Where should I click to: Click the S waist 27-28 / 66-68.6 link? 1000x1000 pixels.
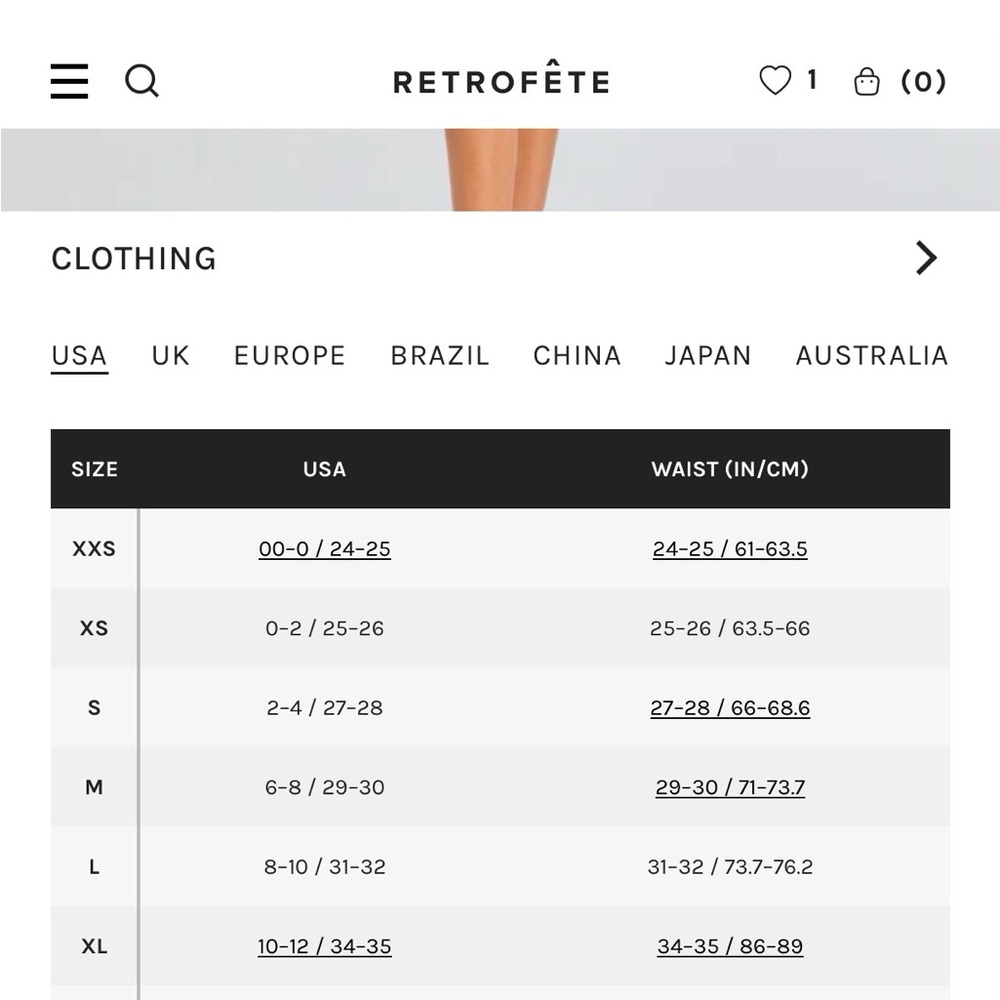coord(730,708)
